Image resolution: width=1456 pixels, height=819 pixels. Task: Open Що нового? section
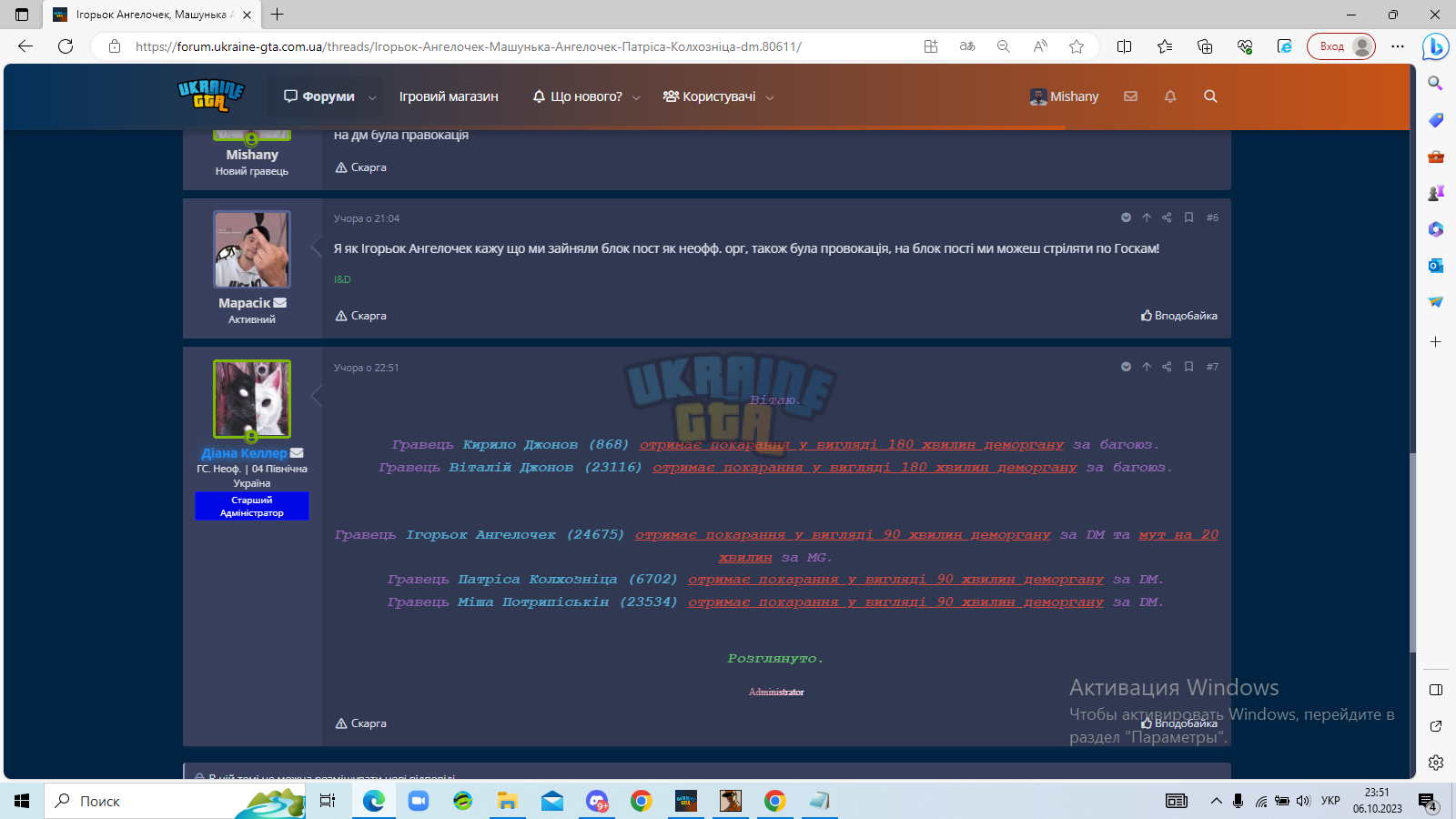578,96
